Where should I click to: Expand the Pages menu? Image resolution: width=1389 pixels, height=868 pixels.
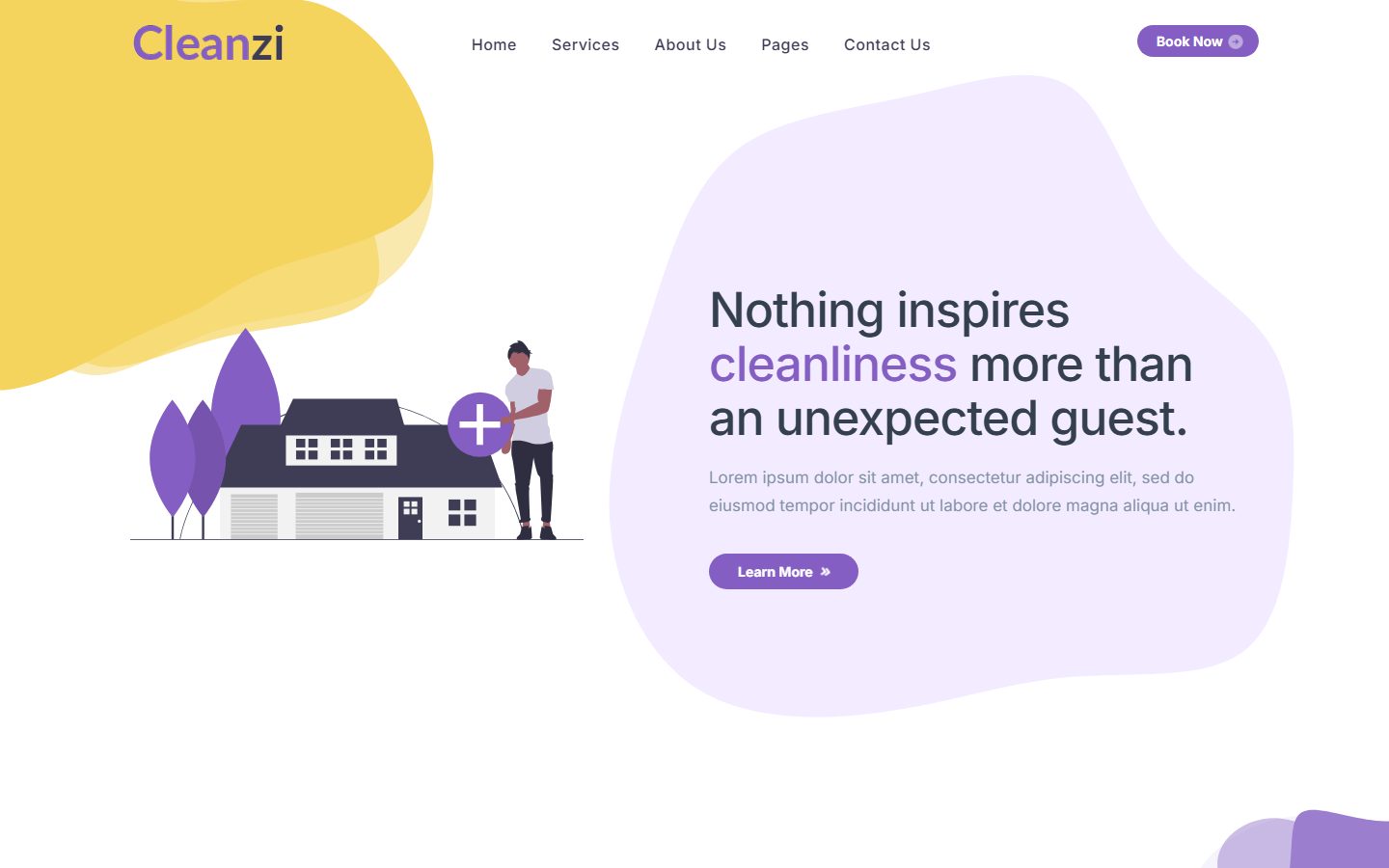pos(785,44)
